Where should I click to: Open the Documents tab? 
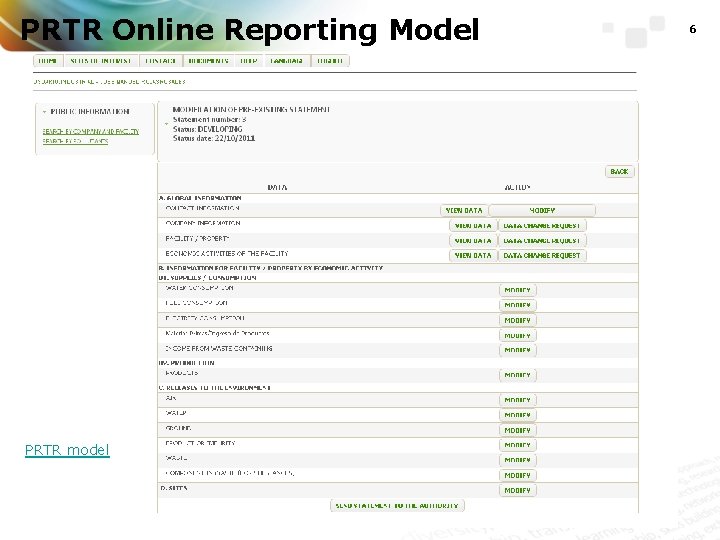[208, 61]
